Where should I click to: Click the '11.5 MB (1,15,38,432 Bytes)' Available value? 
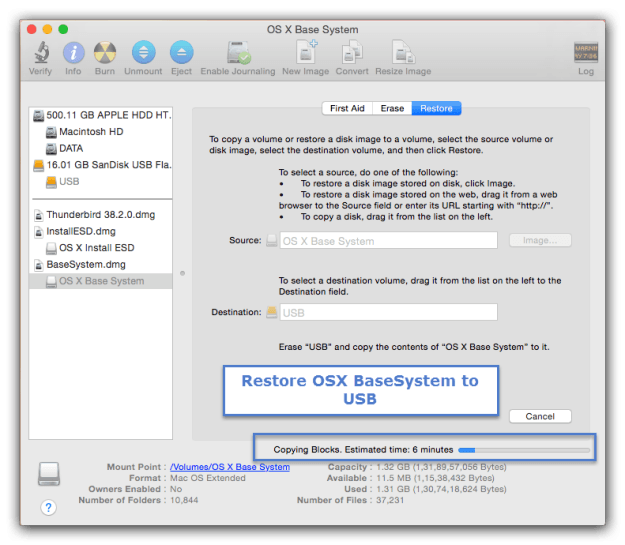(435, 478)
